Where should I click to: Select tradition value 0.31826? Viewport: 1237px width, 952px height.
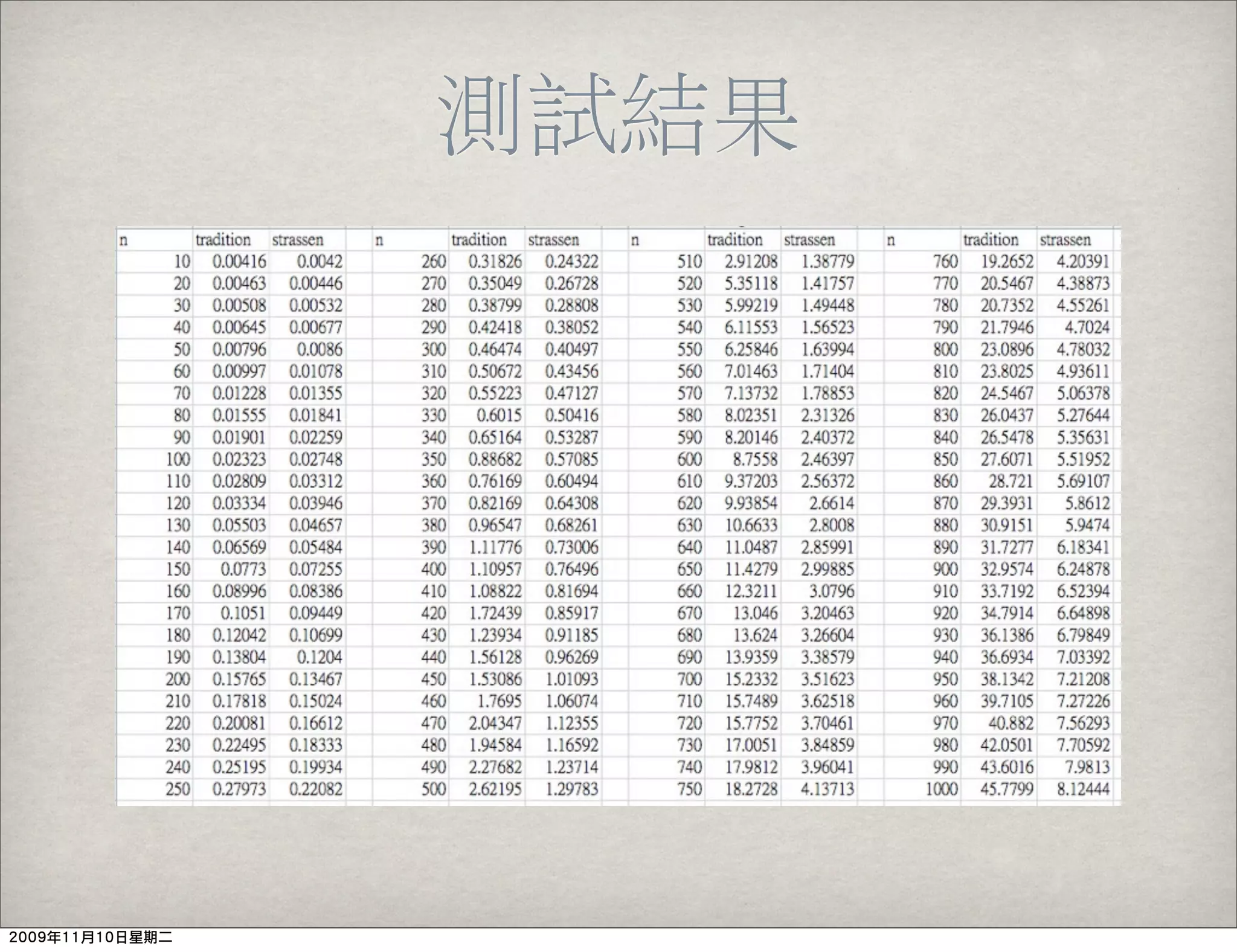(495, 262)
